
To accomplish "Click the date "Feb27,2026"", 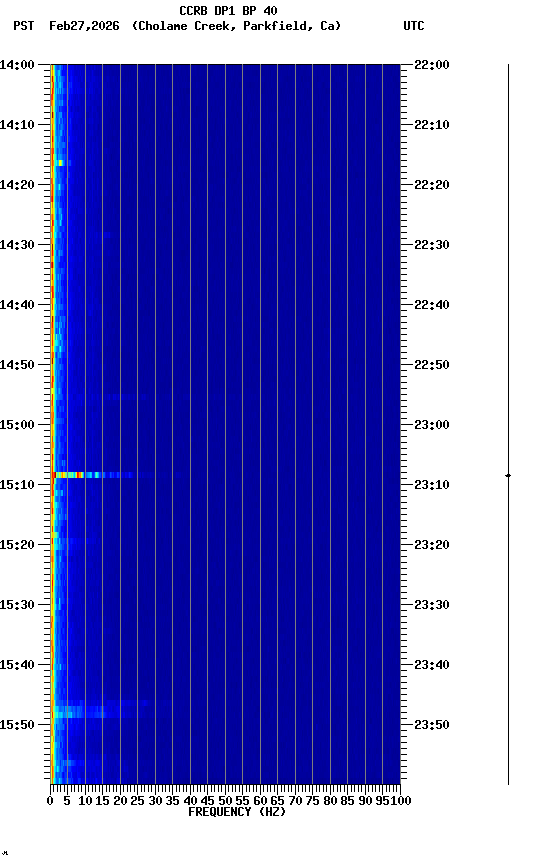I will 84,26.
